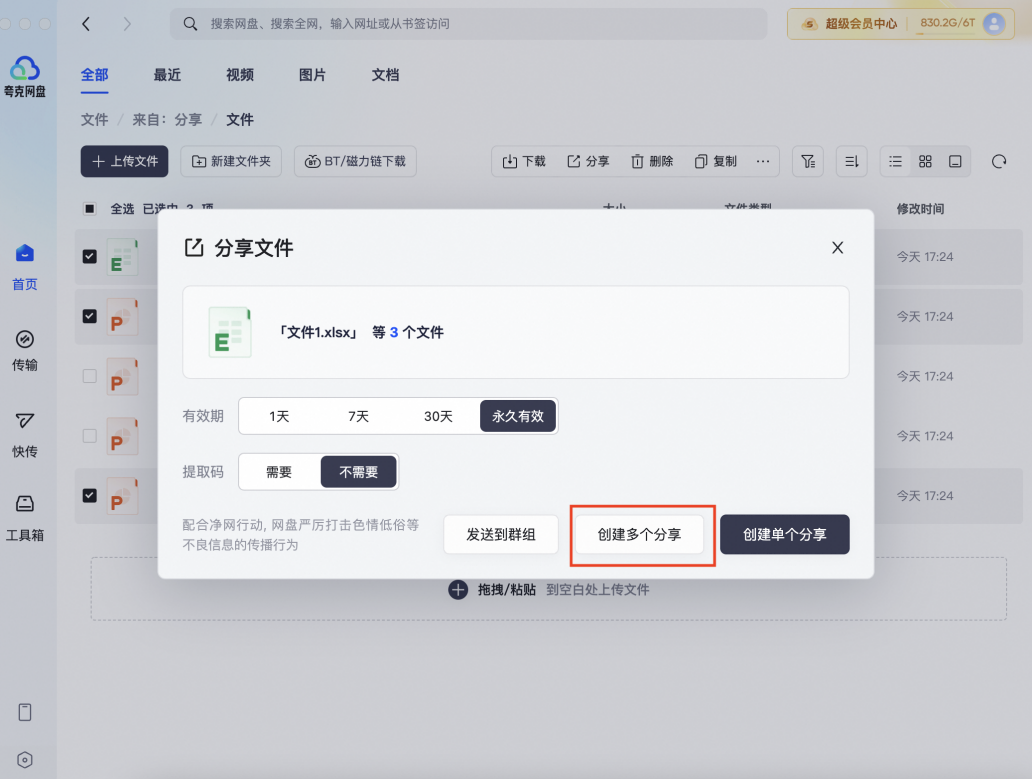Click 创建多个分享 button
The image size is (1032, 779).
tap(639, 535)
